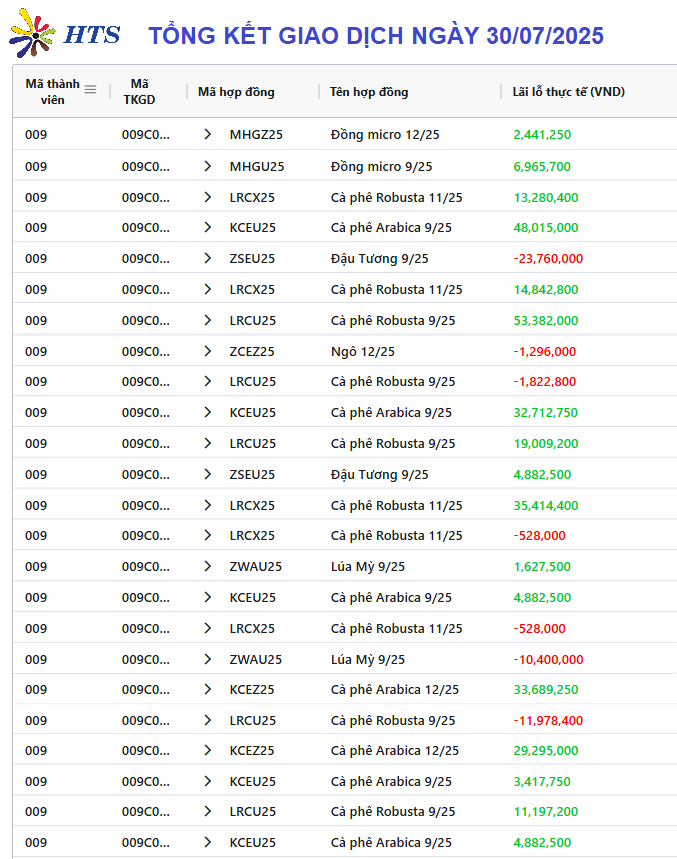Click the HTS pinwheel logo
Viewport: 677px width, 859px height.
[x=32, y=33]
